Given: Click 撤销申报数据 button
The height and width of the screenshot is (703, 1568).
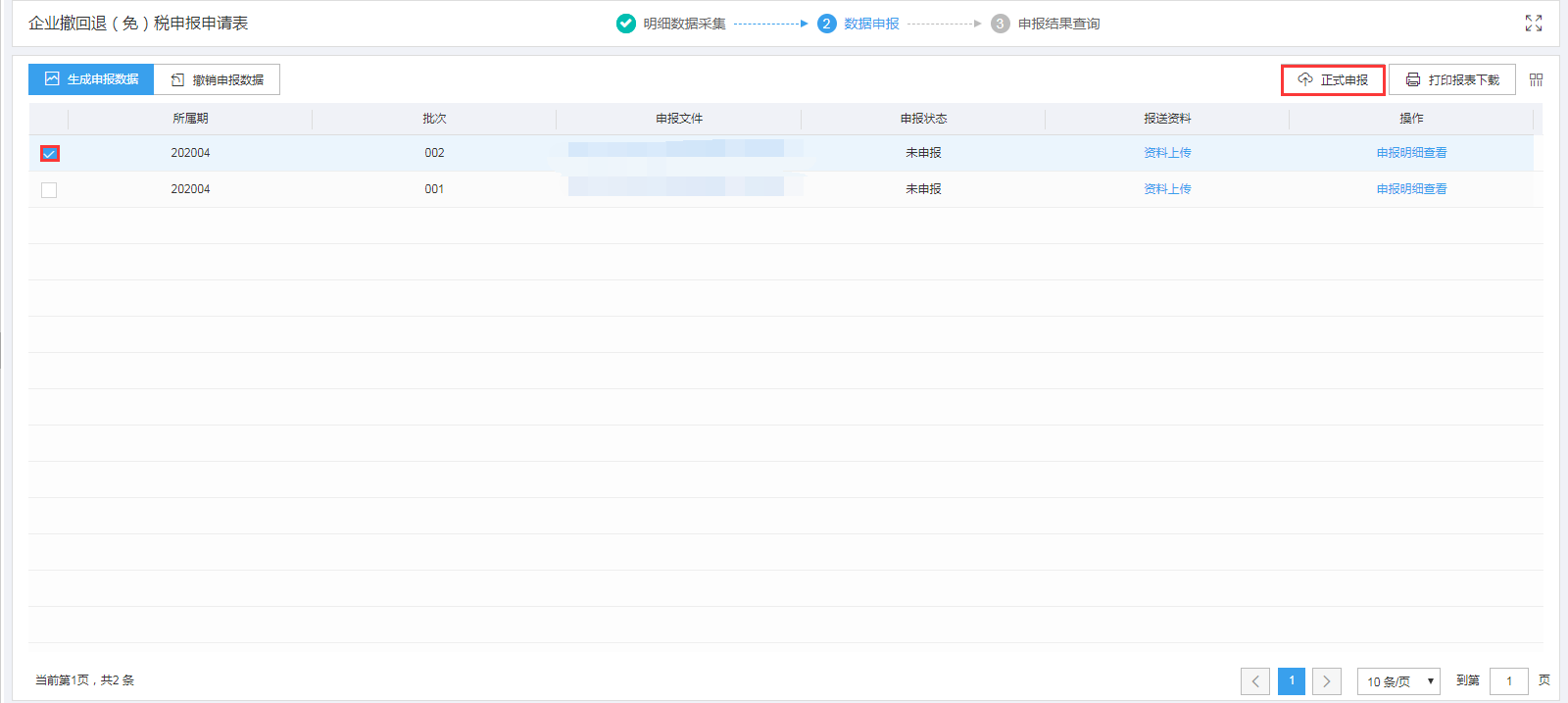Looking at the screenshot, I should pos(217,79).
